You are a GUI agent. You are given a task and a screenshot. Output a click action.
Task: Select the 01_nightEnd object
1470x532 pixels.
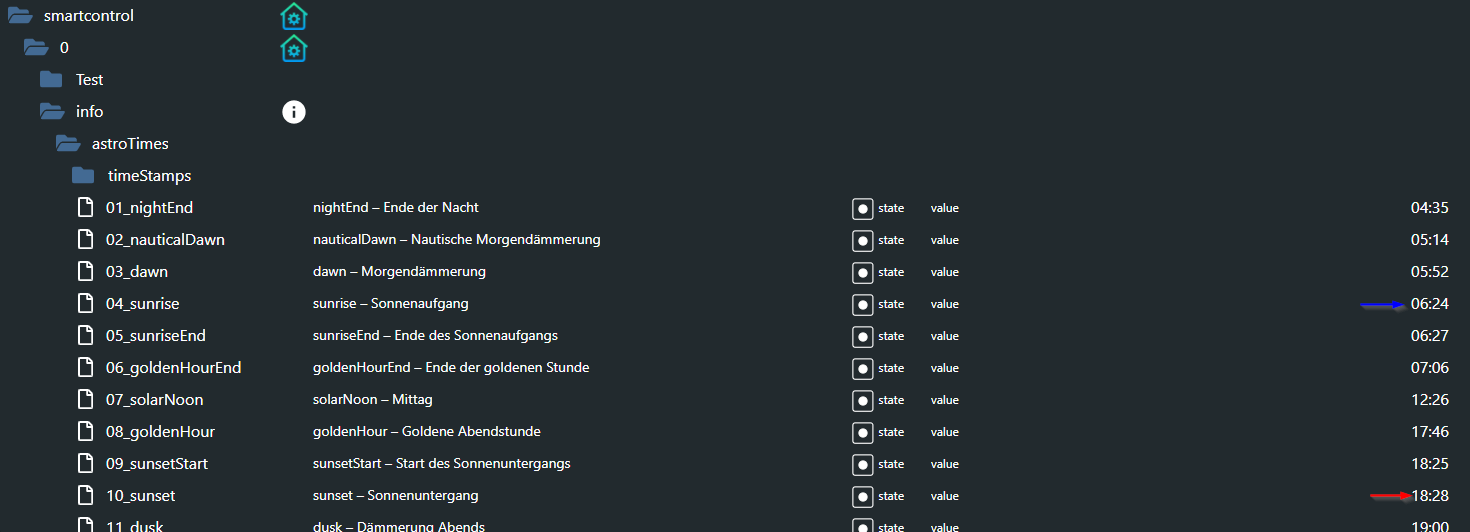pos(149,208)
